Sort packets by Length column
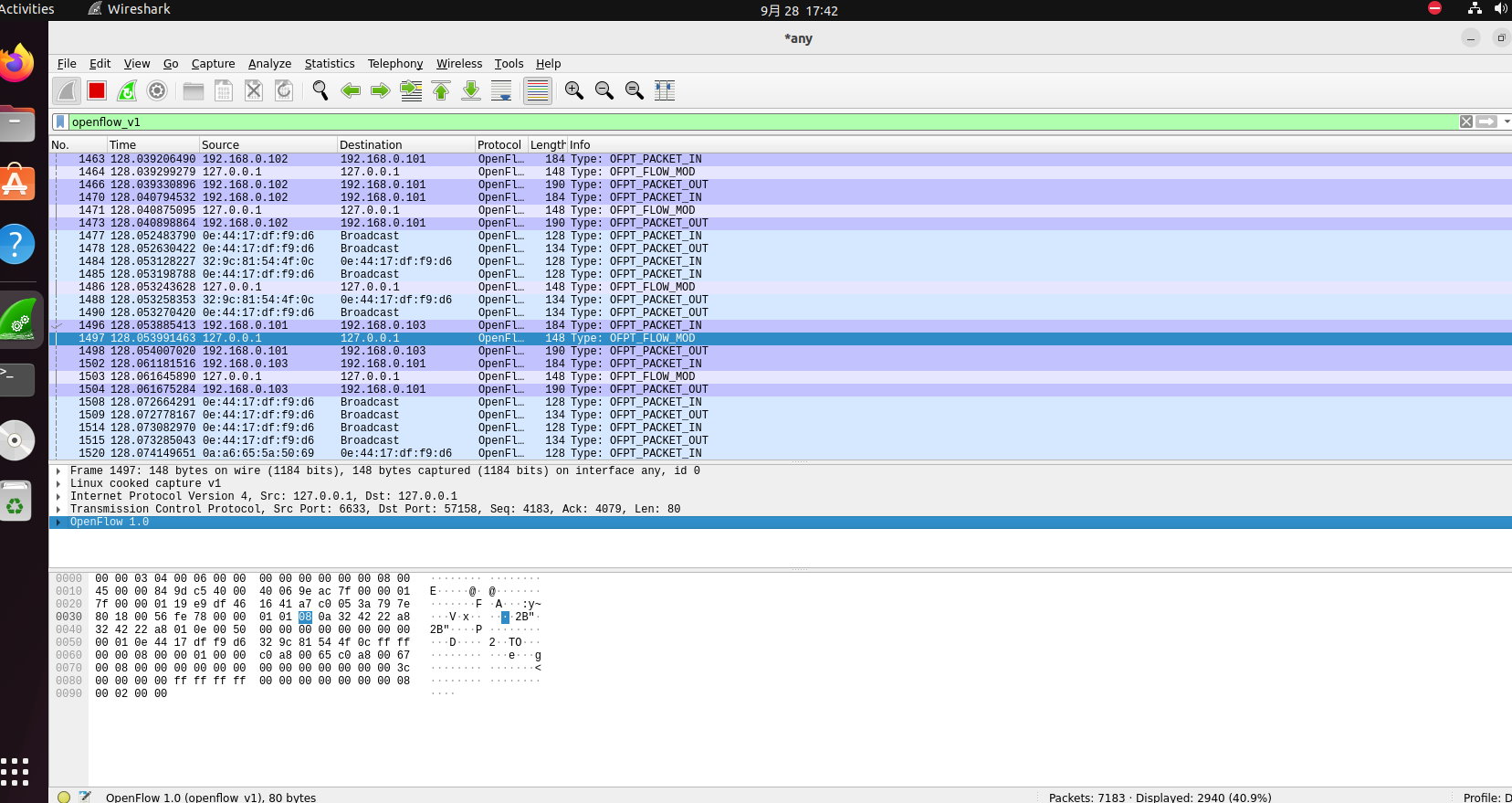 [548, 145]
